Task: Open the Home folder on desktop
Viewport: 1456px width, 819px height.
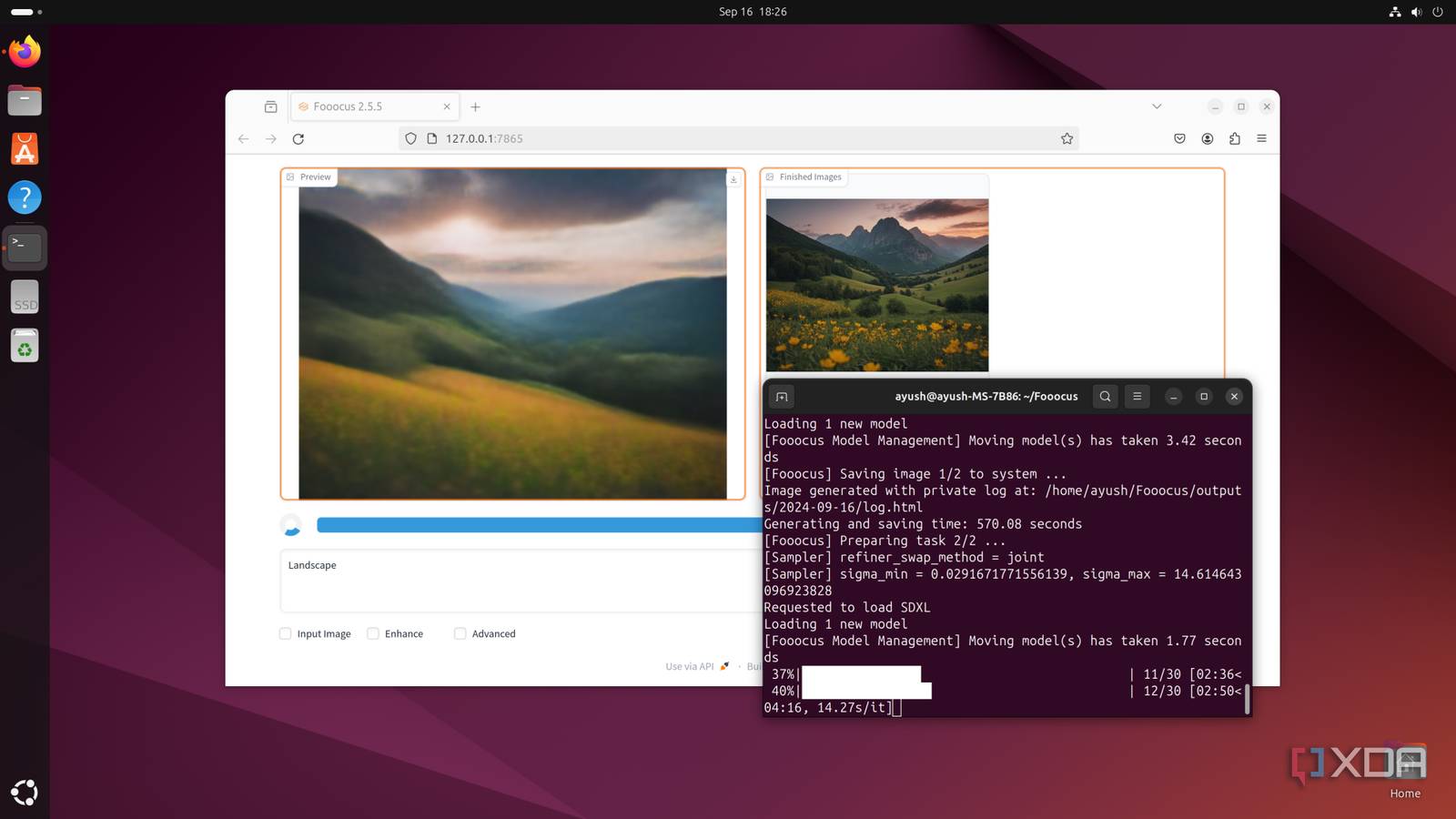Action: 1405,770
